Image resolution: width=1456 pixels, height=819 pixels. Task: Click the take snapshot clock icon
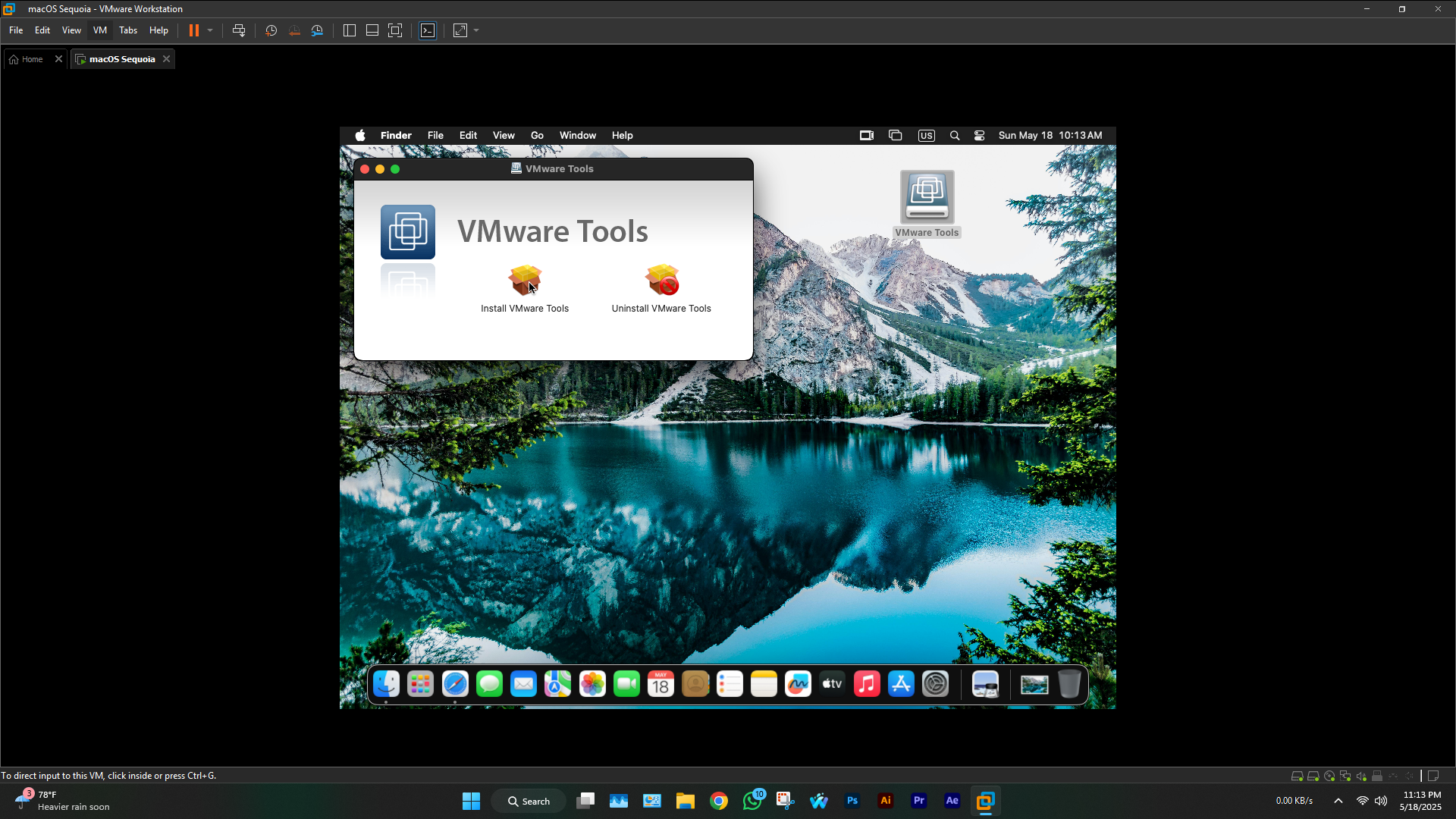coord(271,30)
